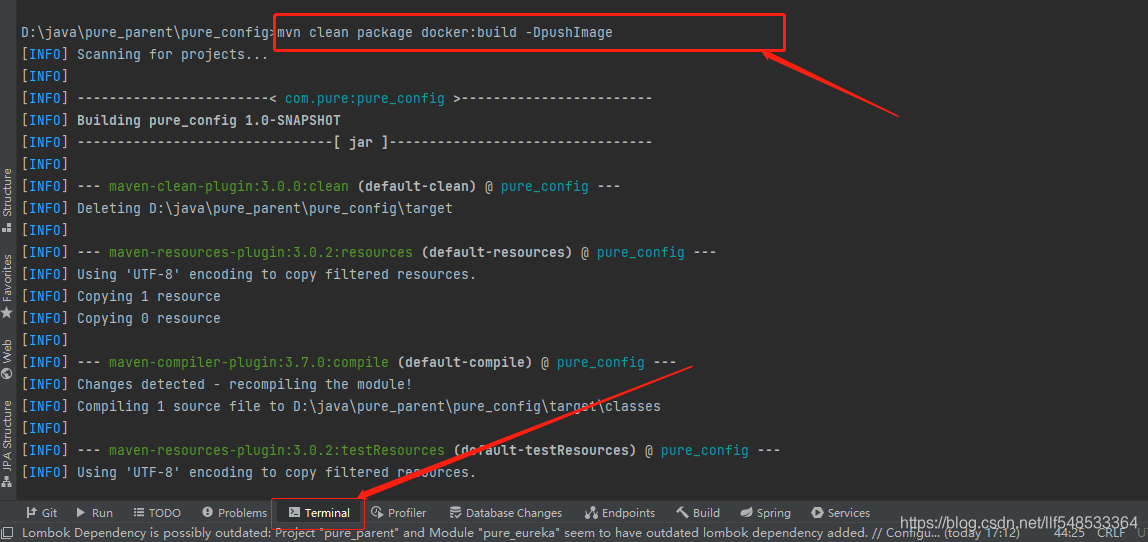The width and height of the screenshot is (1148, 542).
Task: Click the 'Scanning for projects...' output line
Action: pyautogui.click(x=145, y=54)
